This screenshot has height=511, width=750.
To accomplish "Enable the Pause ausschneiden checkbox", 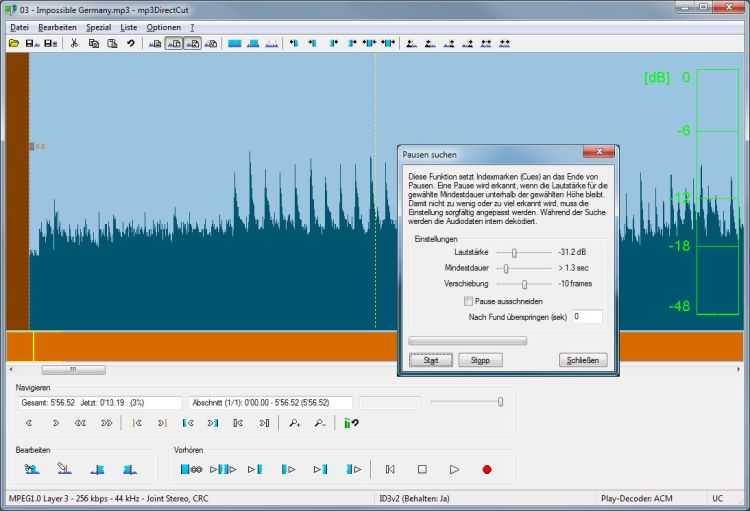I will coord(469,300).
